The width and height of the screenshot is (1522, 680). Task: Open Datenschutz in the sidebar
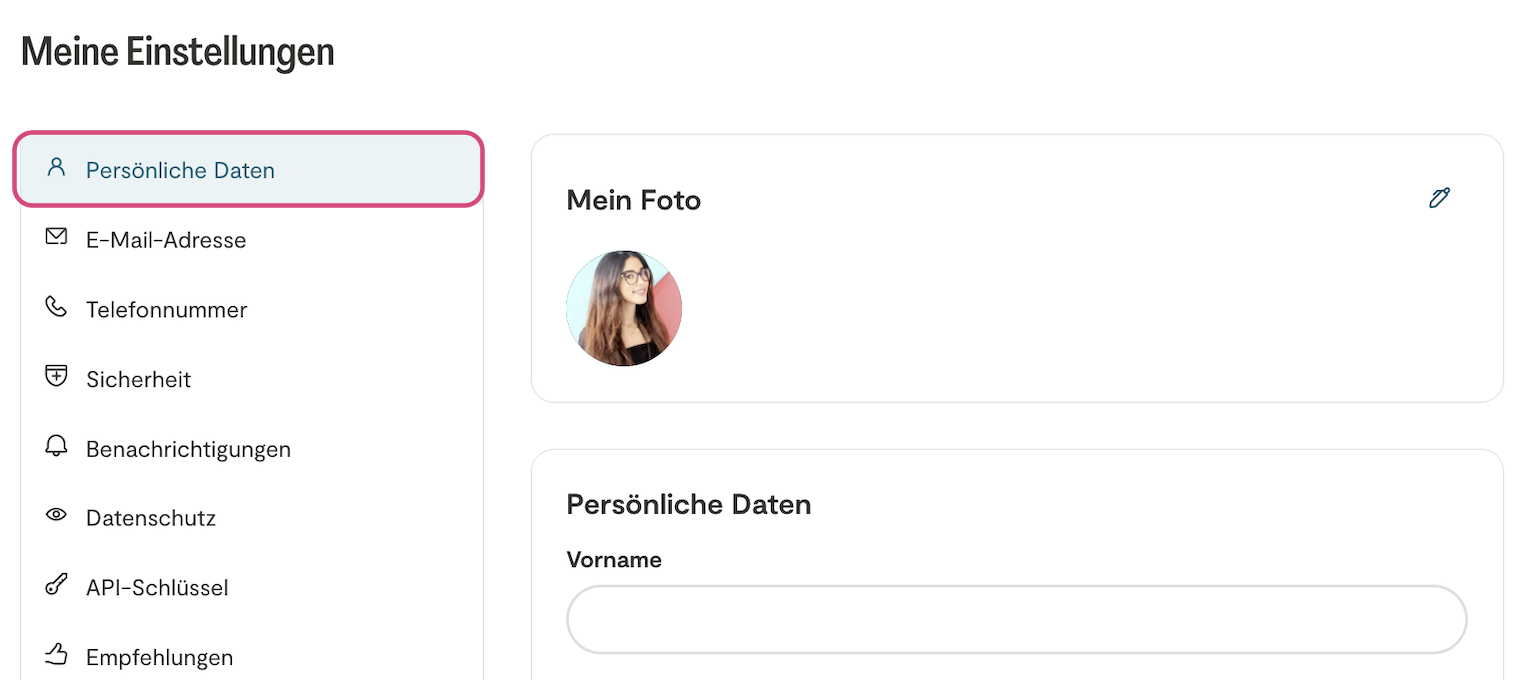[151, 519]
